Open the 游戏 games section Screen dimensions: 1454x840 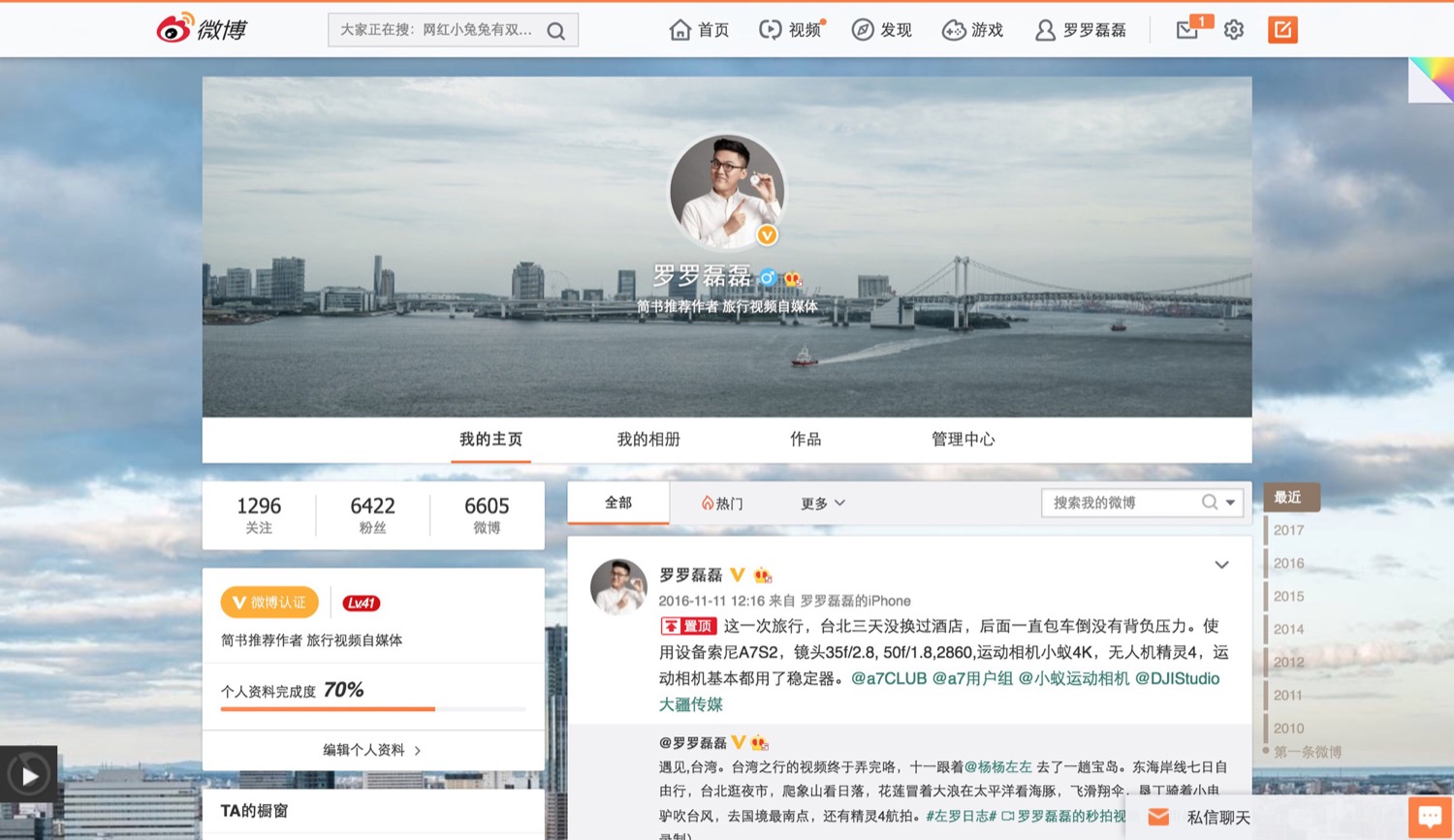point(972,30)
